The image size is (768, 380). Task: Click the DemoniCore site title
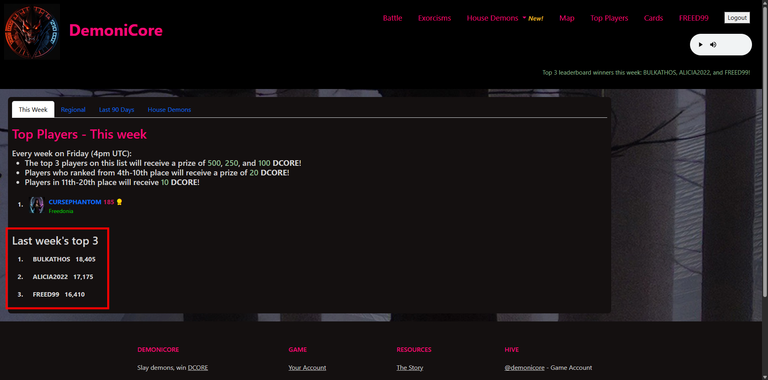[116, 30]
